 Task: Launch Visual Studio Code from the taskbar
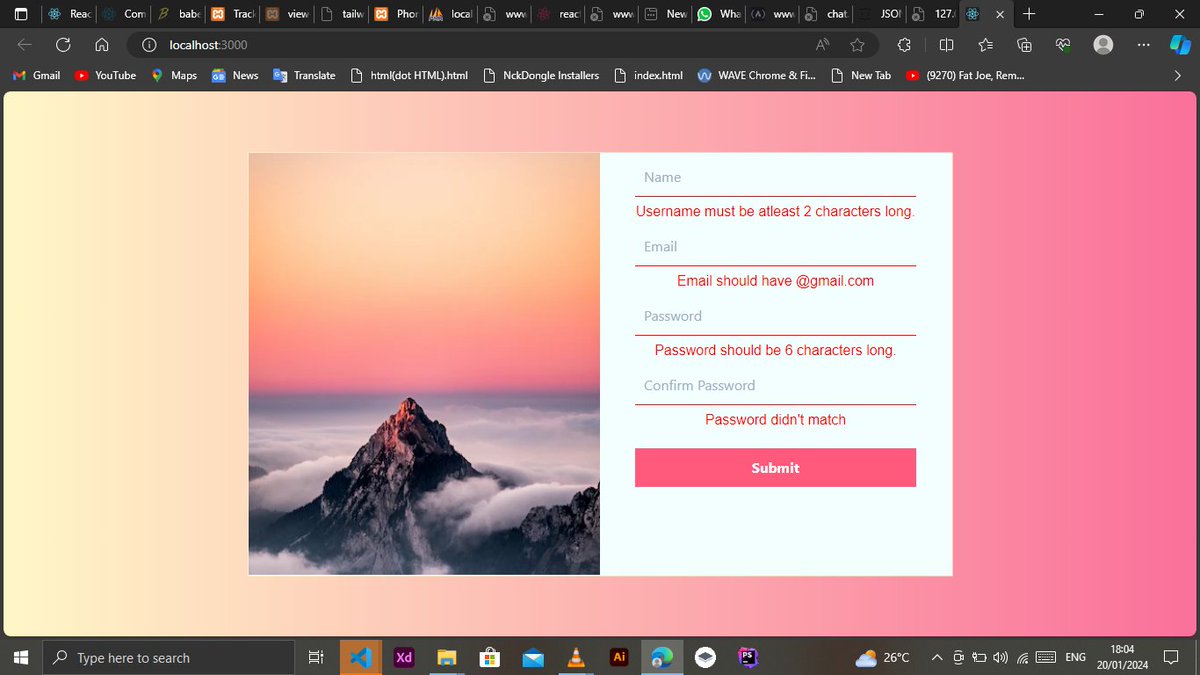tap(360, 657)
